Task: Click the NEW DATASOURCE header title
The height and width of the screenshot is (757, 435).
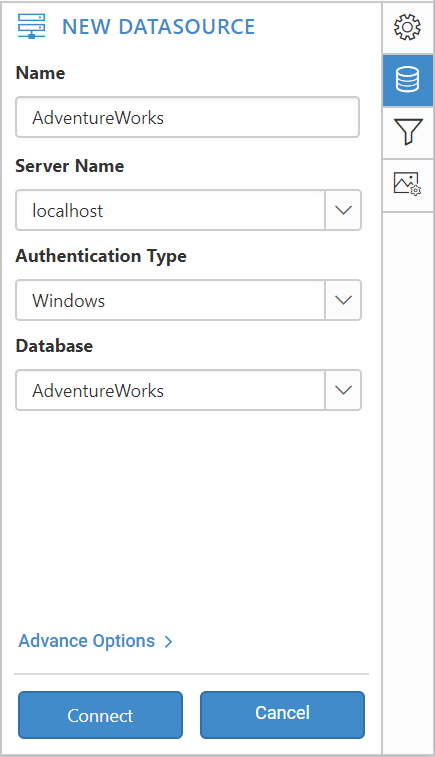Action: (x=158, y=27)
